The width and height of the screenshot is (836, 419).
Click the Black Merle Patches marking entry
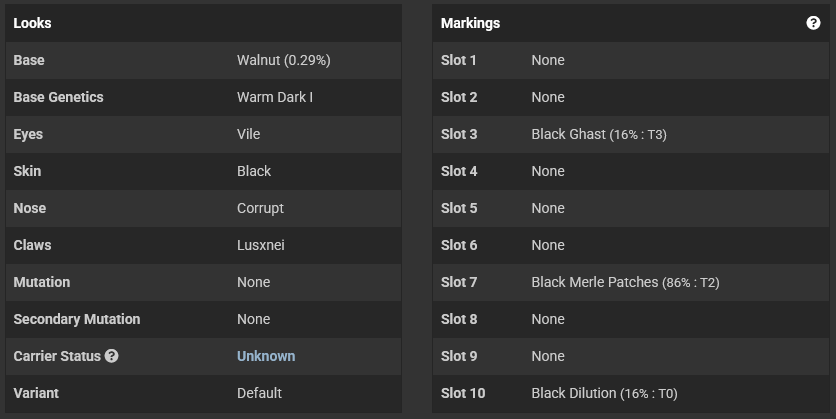coord(625,282)
